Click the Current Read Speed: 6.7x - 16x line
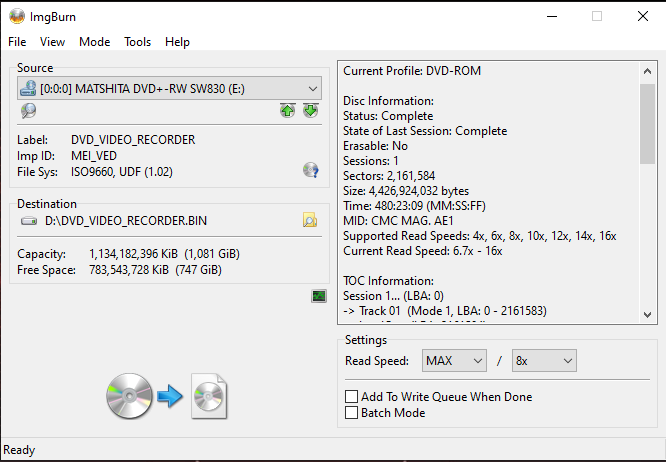Image resolution: width=666 pixels, height=462 pixels. (x=423, y=251)
